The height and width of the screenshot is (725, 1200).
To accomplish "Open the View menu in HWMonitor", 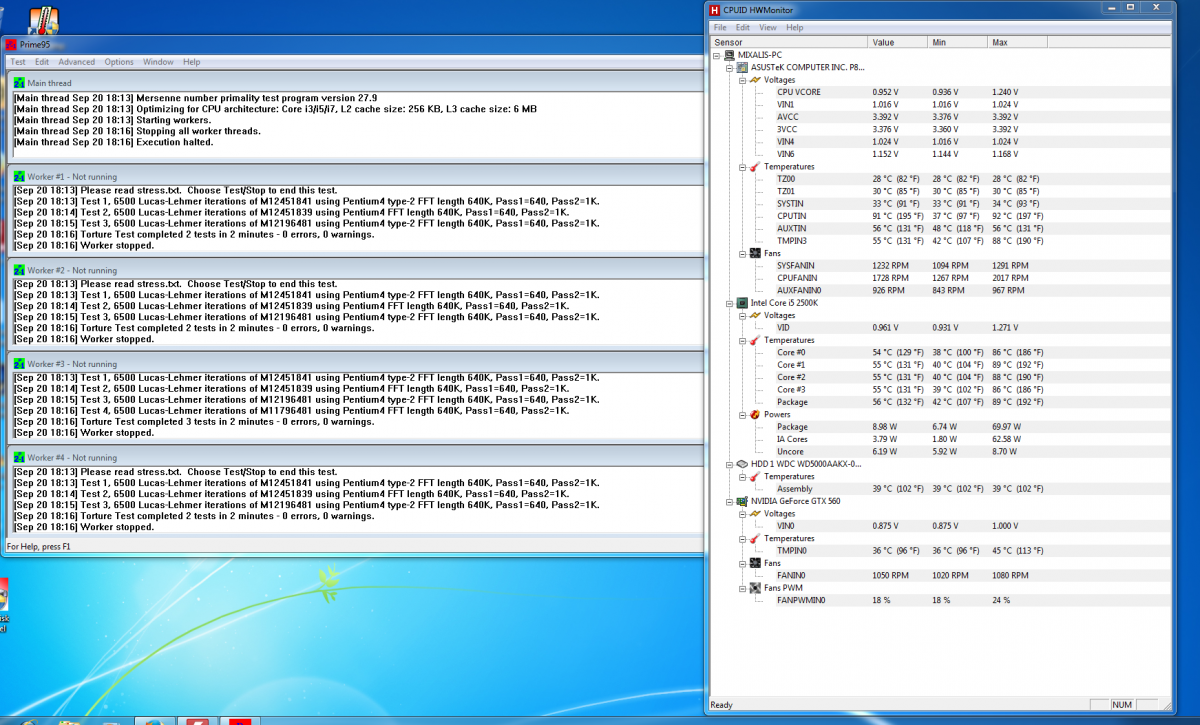I will pyautogui.click(x=768, y=28).
